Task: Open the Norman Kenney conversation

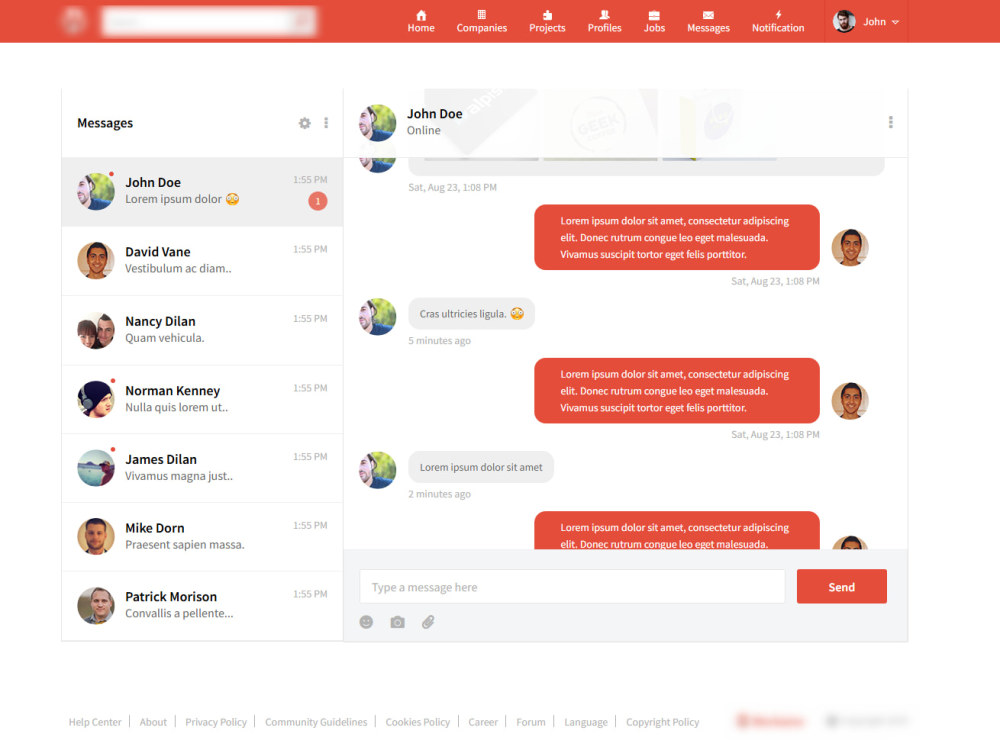Action: [x=202, y=399]
